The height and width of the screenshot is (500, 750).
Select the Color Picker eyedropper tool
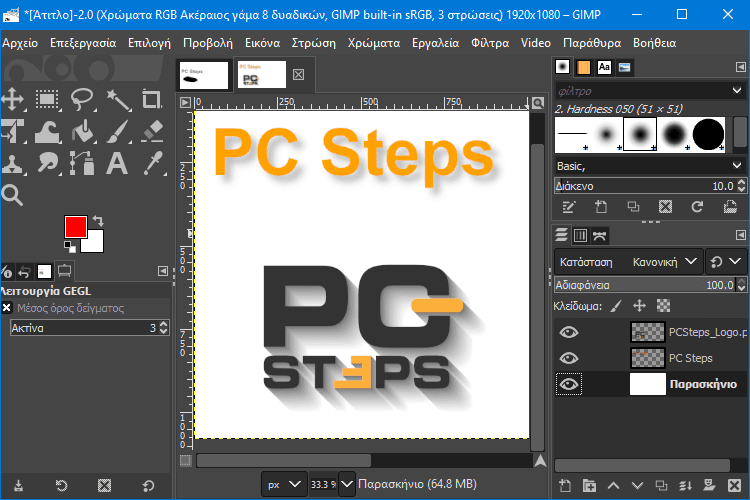point(152,163)
